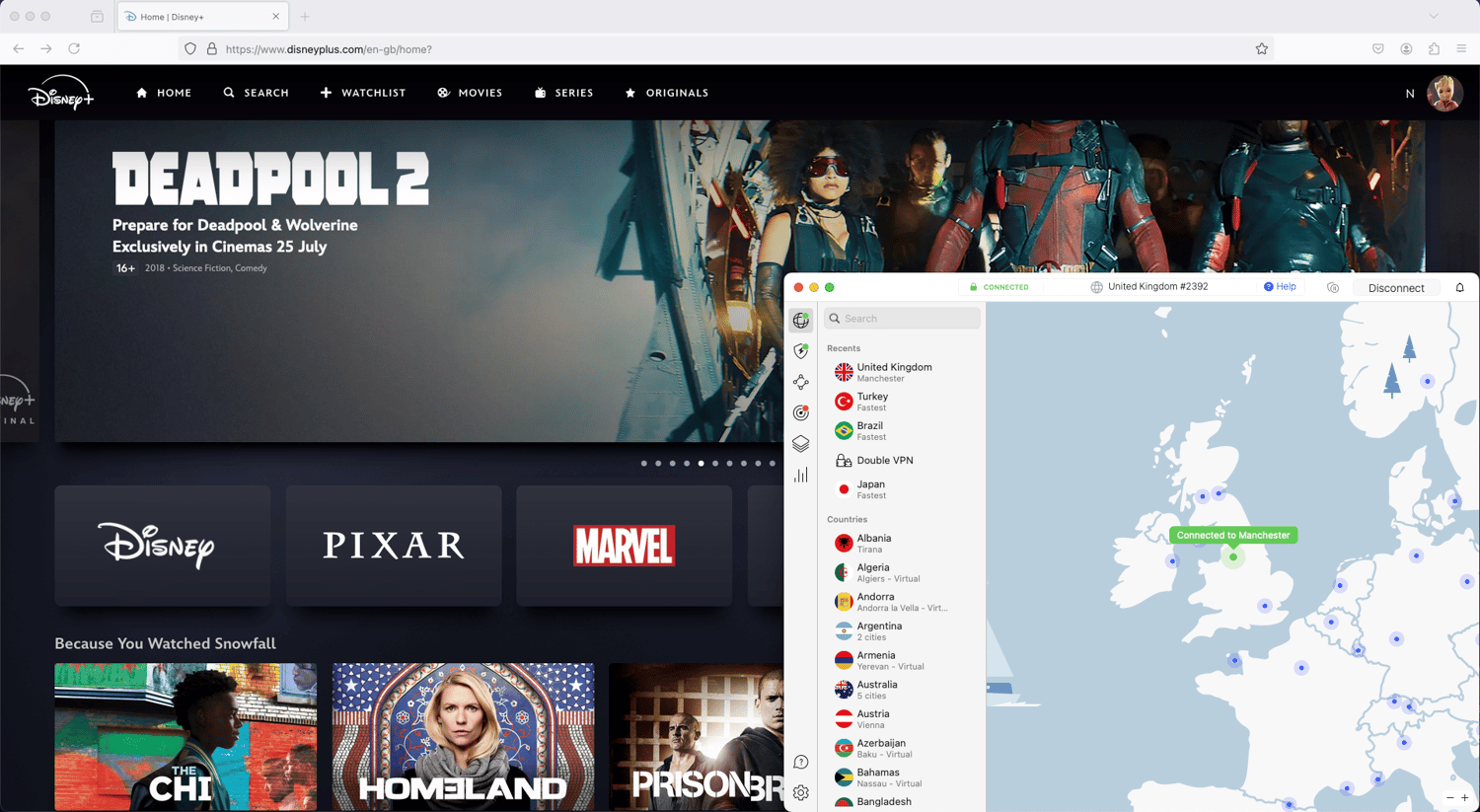The width and height of the screenshot is (1480, 812).
Task: Open the Series section
Action: click(x=564, y=93)
